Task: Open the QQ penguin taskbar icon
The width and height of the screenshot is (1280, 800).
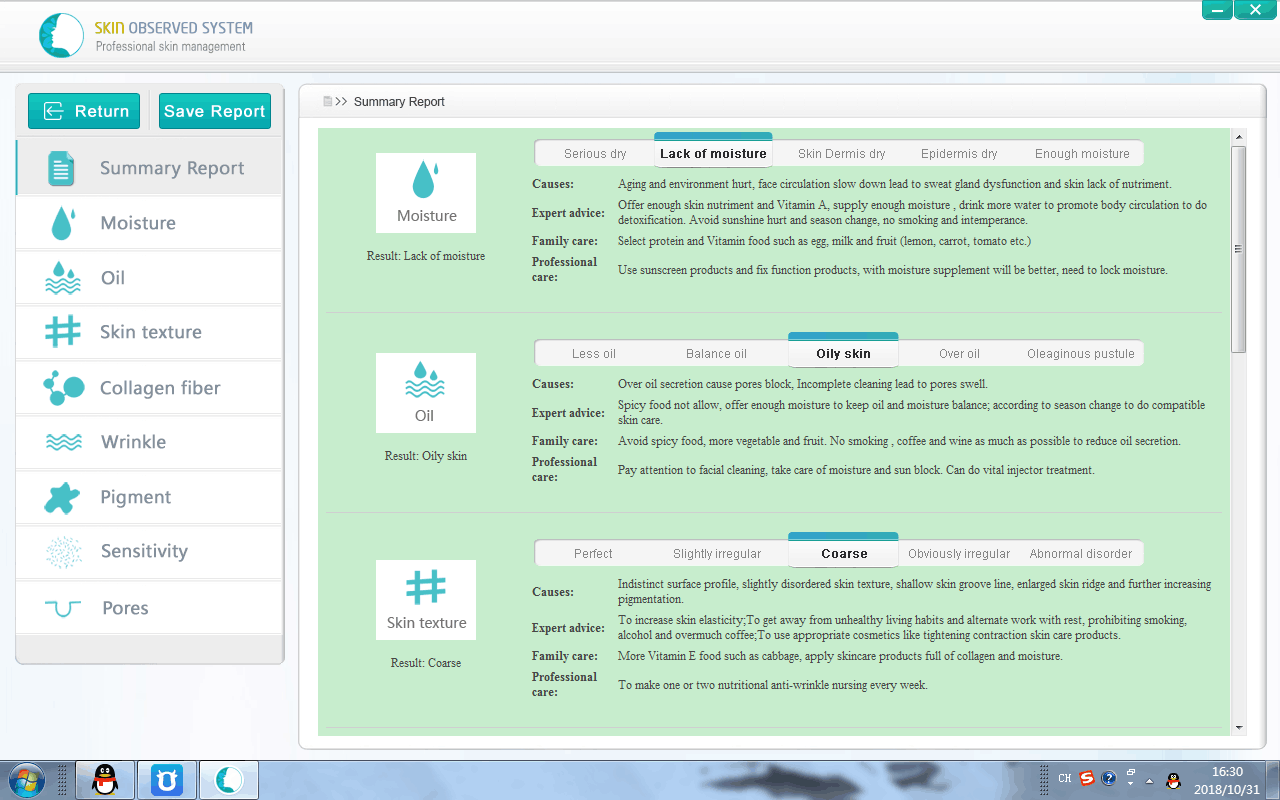Action: [x=105, y=779]
